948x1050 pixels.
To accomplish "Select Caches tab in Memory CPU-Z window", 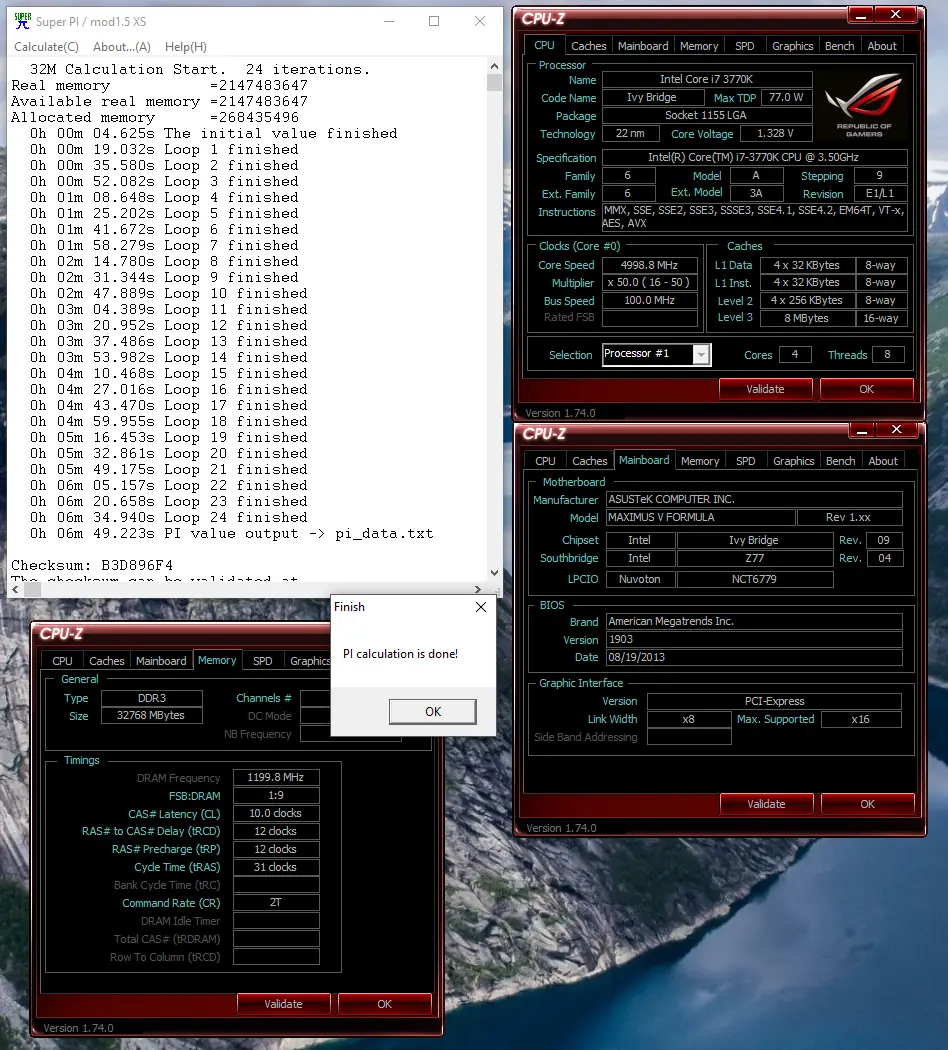I will (x=106, y=661).
